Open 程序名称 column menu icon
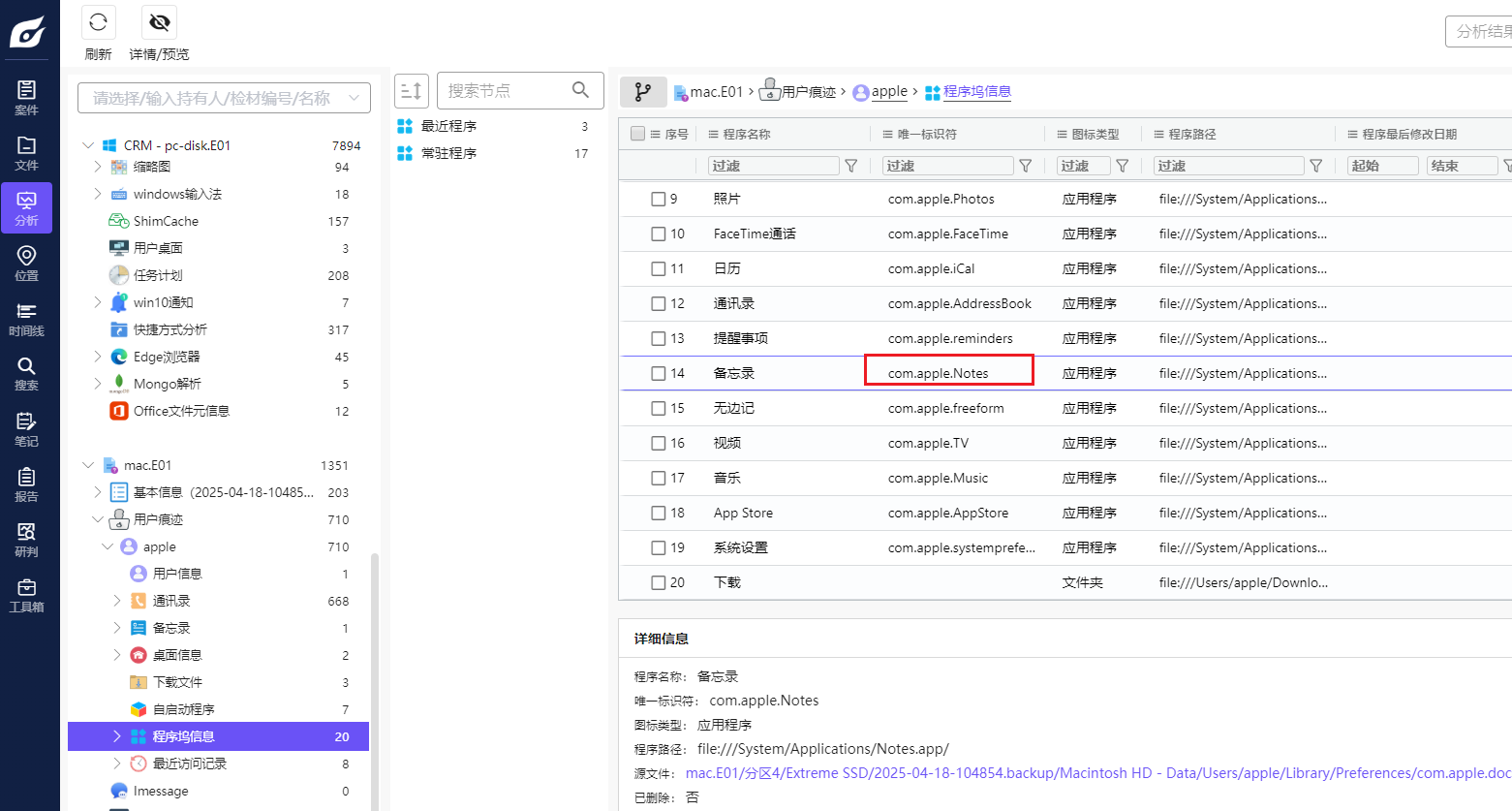1512x811 pixels. tap(714, 135)
